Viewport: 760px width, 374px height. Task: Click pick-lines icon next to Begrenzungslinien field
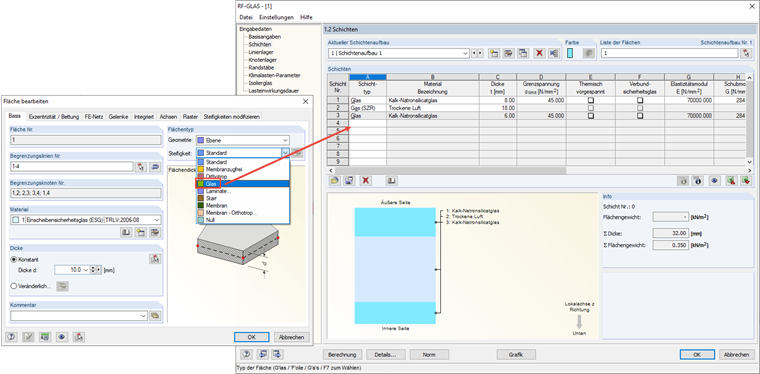(141, 167)
